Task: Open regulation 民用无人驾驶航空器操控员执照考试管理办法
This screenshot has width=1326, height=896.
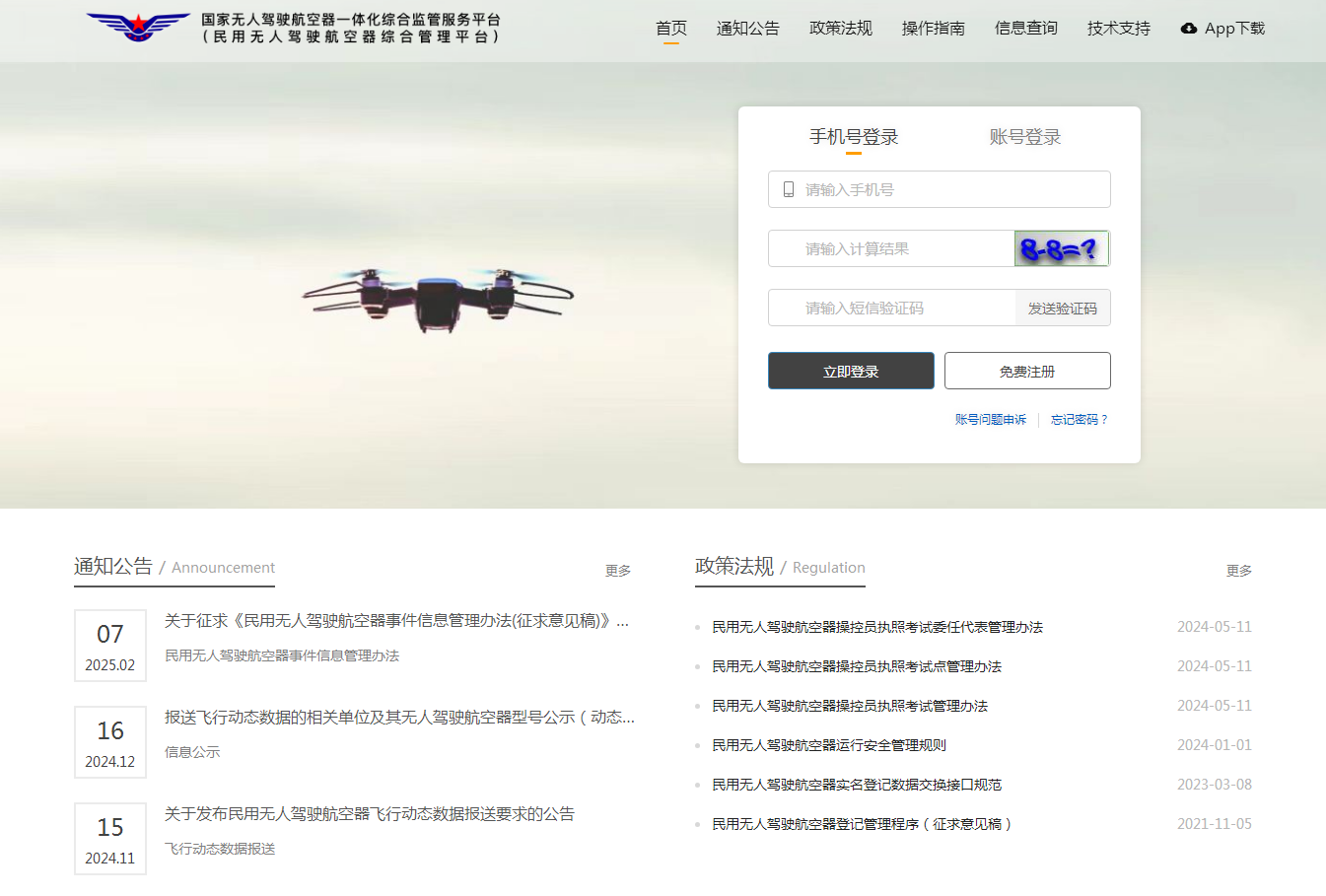Action: 850,706
